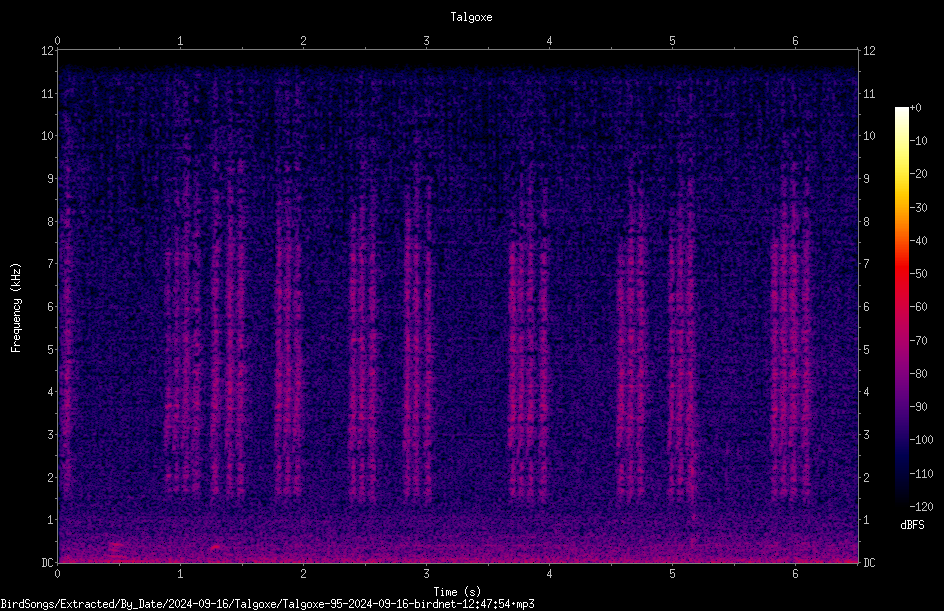
Task: Click the 6 second tick on top axis
Action: click(795, 41)
